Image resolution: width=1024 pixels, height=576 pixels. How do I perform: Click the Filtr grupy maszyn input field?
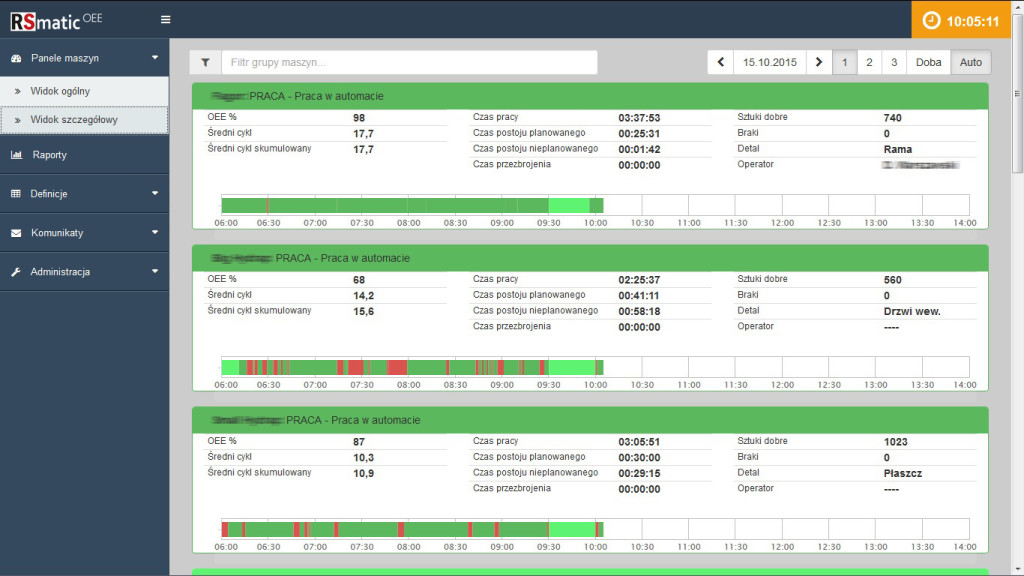(409, 63)
